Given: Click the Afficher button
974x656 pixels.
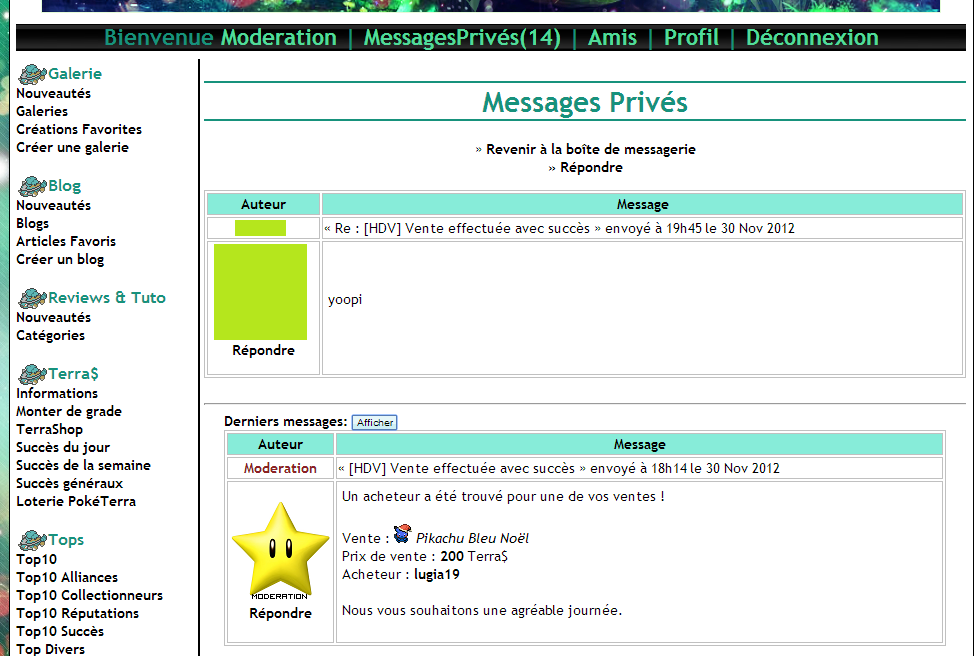Looking at the screenshot, I should [375, 422].
